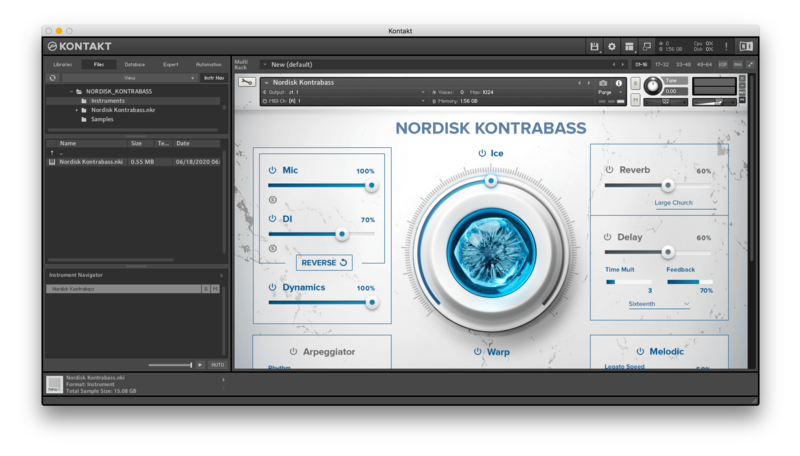The image size is (800, 456).
Task: Click the Mic volume slider handle
Action: point(372,185)
